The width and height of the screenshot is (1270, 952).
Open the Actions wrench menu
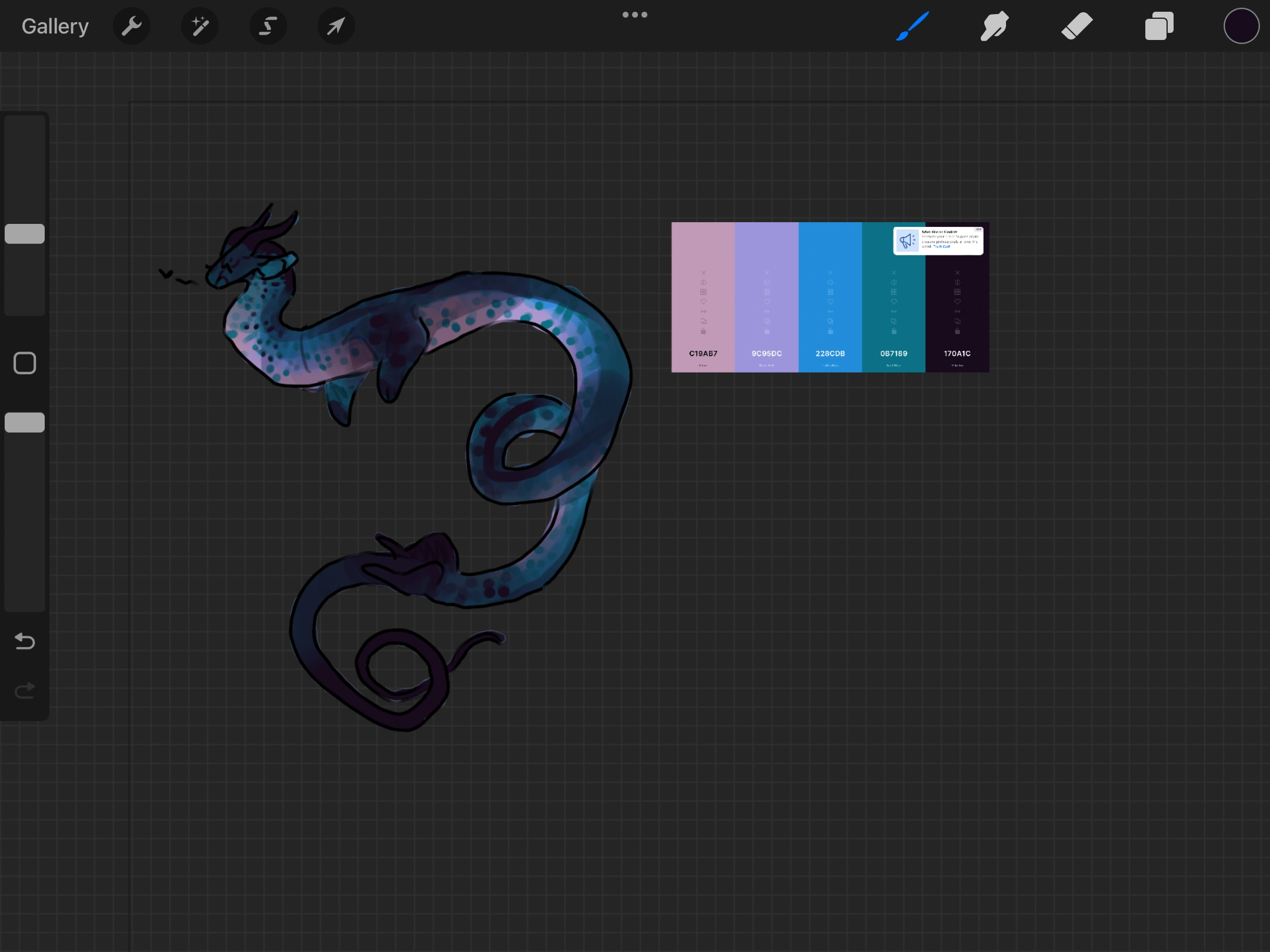tap(132, 26)
